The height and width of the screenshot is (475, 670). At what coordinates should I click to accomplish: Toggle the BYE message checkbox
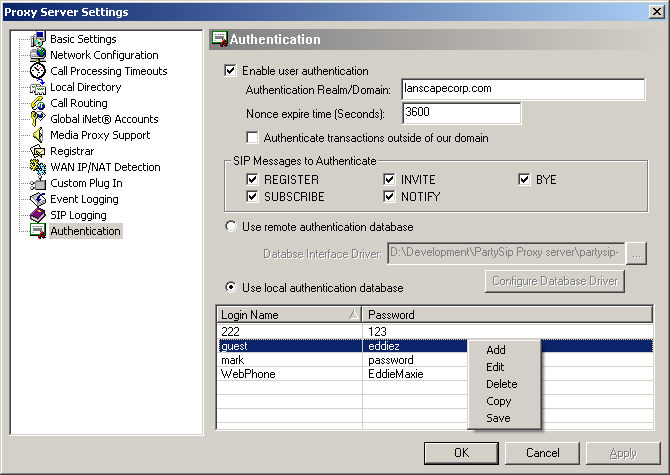click(524, 179)
